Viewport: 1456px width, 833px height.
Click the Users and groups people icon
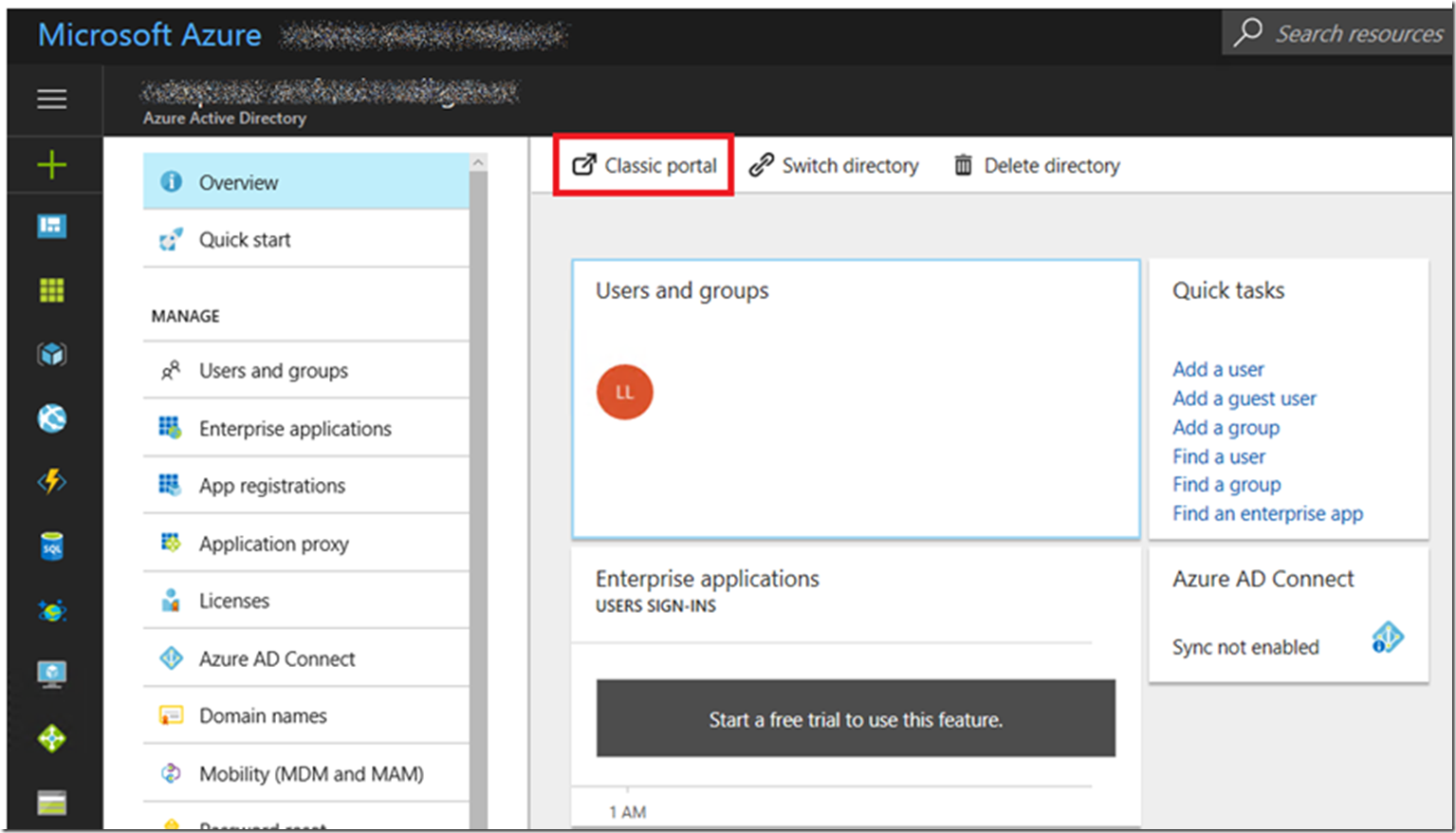[171, 370]
